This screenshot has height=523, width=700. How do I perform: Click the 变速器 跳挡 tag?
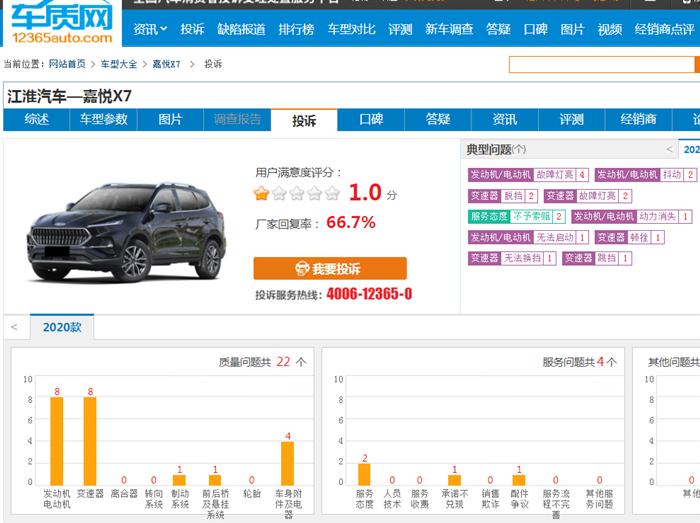pos(597,258)
